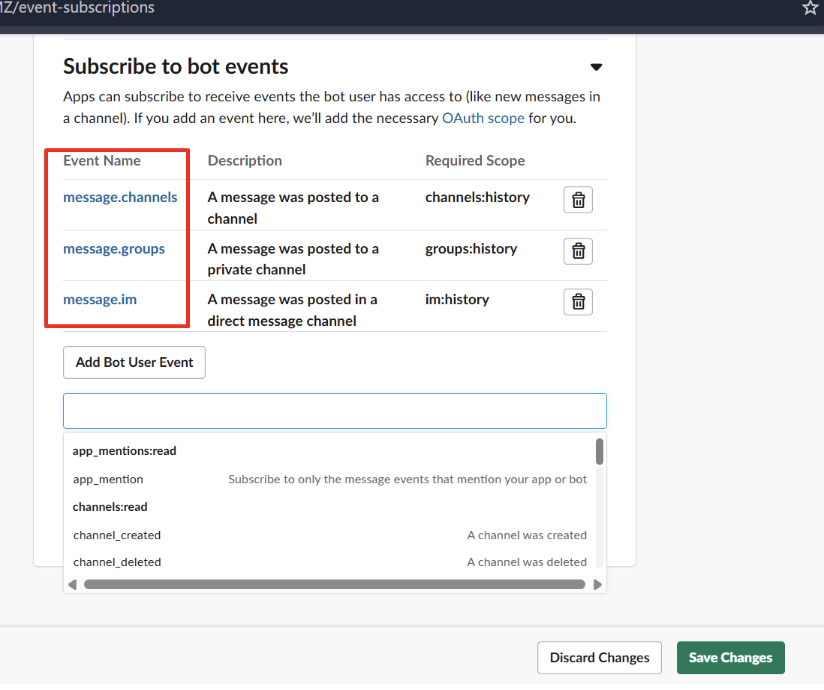This screenshot has width=824, height=690.
Task: Open the message.im event link
Action: 100,300
